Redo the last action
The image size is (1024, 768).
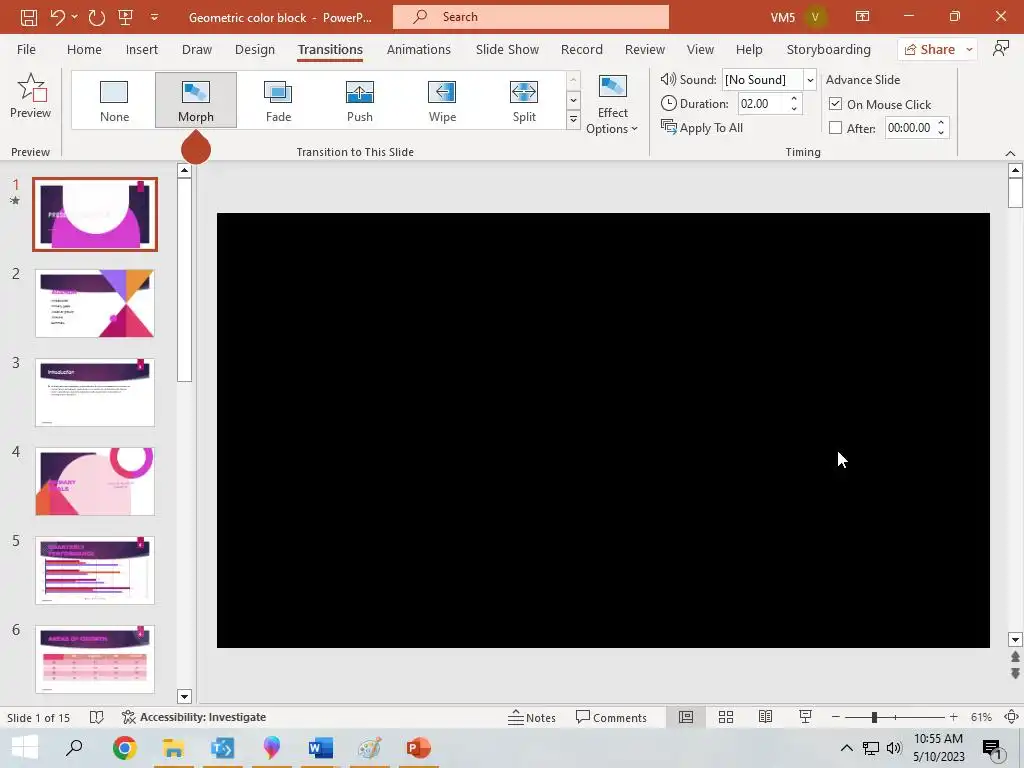(x=97, y=17)
